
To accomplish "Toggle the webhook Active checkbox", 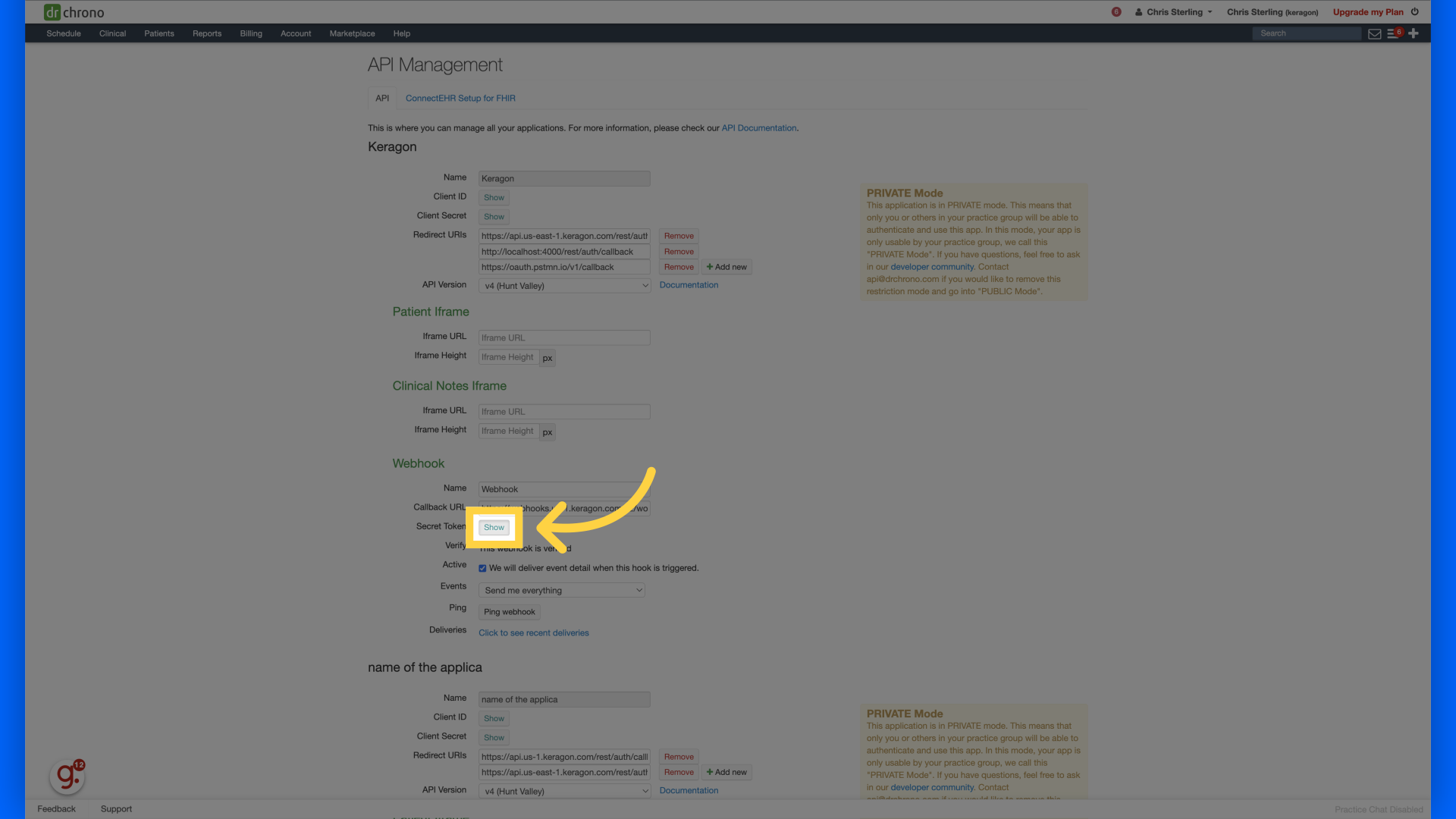I will pos(482,568).
